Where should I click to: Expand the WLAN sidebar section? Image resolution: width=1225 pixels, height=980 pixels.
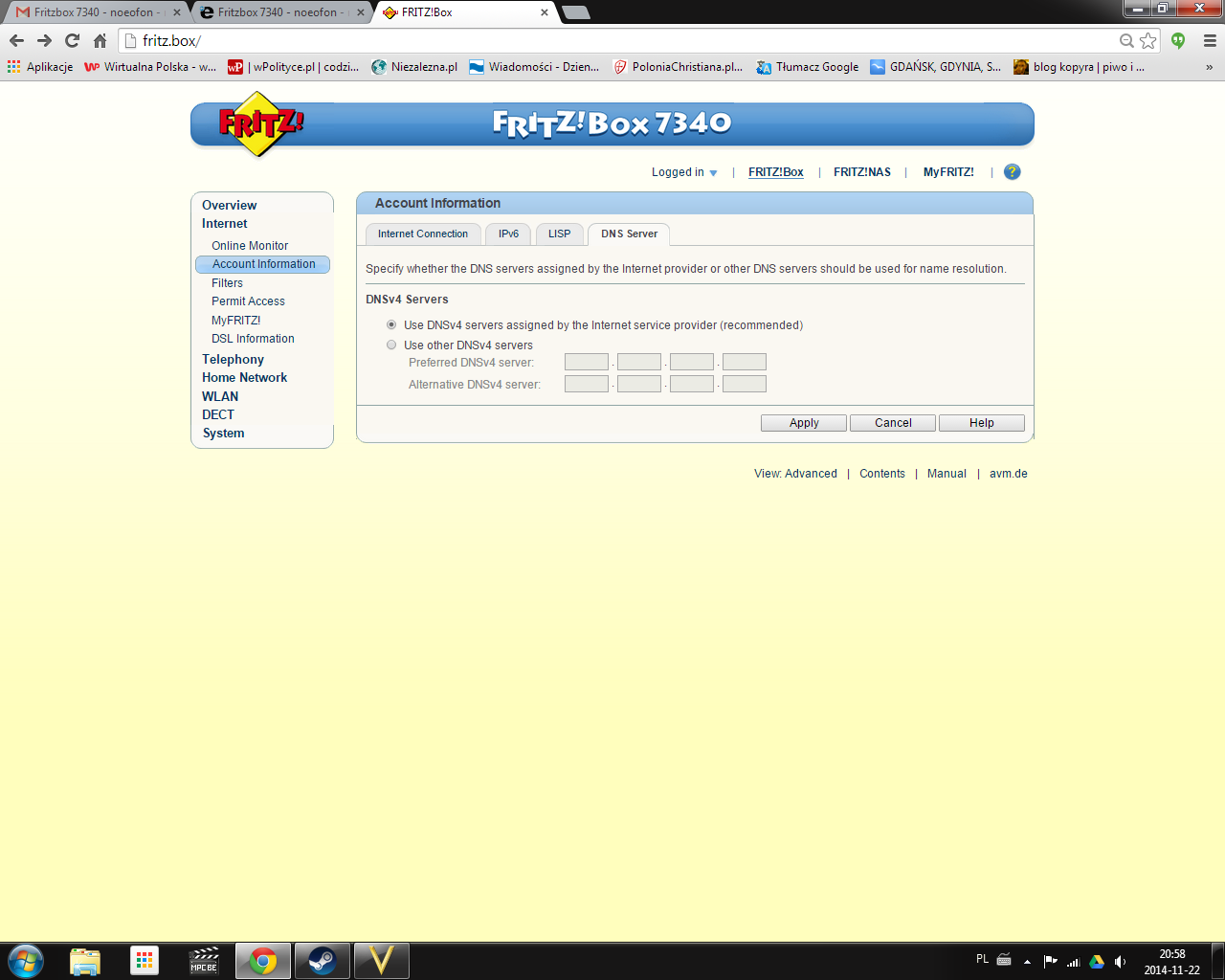coord(220,396)
